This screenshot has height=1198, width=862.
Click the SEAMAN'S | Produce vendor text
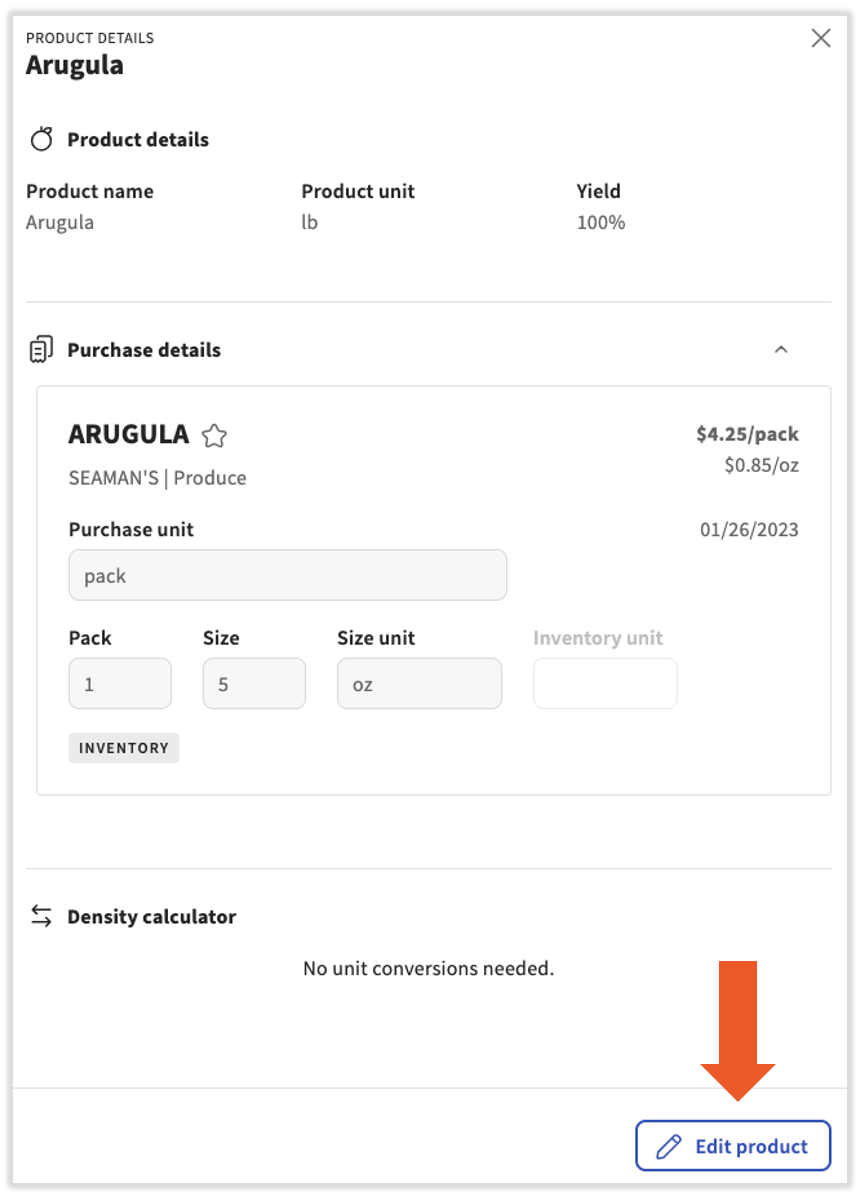click(157, 478)
